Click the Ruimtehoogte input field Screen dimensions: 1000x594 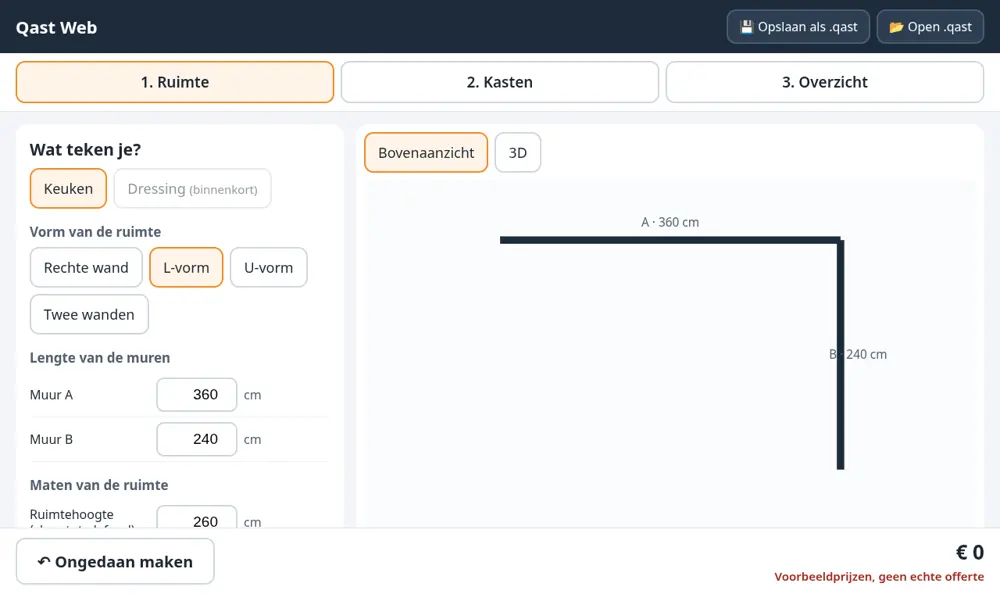pos(196,518)
